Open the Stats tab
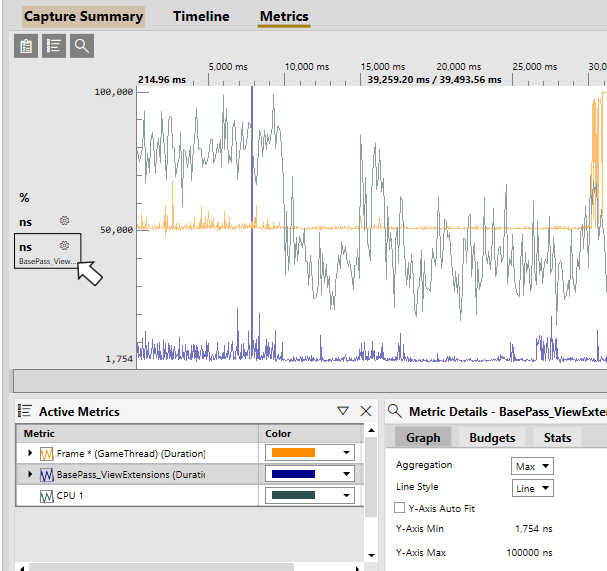607x571 pixels. point(557,437)
